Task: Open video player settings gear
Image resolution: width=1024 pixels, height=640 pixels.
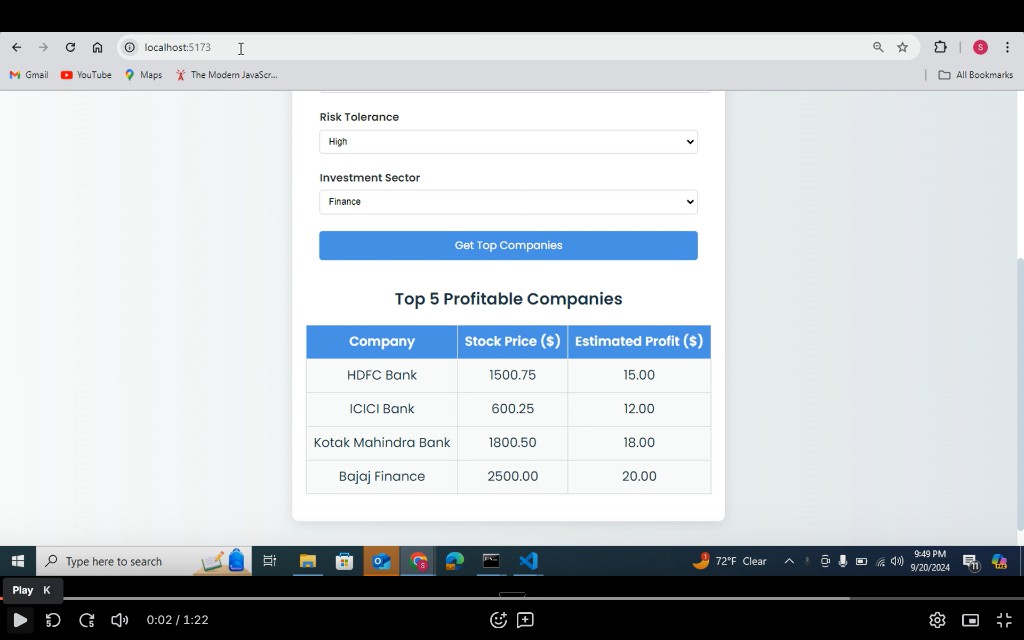Action: tap(937, 620)
